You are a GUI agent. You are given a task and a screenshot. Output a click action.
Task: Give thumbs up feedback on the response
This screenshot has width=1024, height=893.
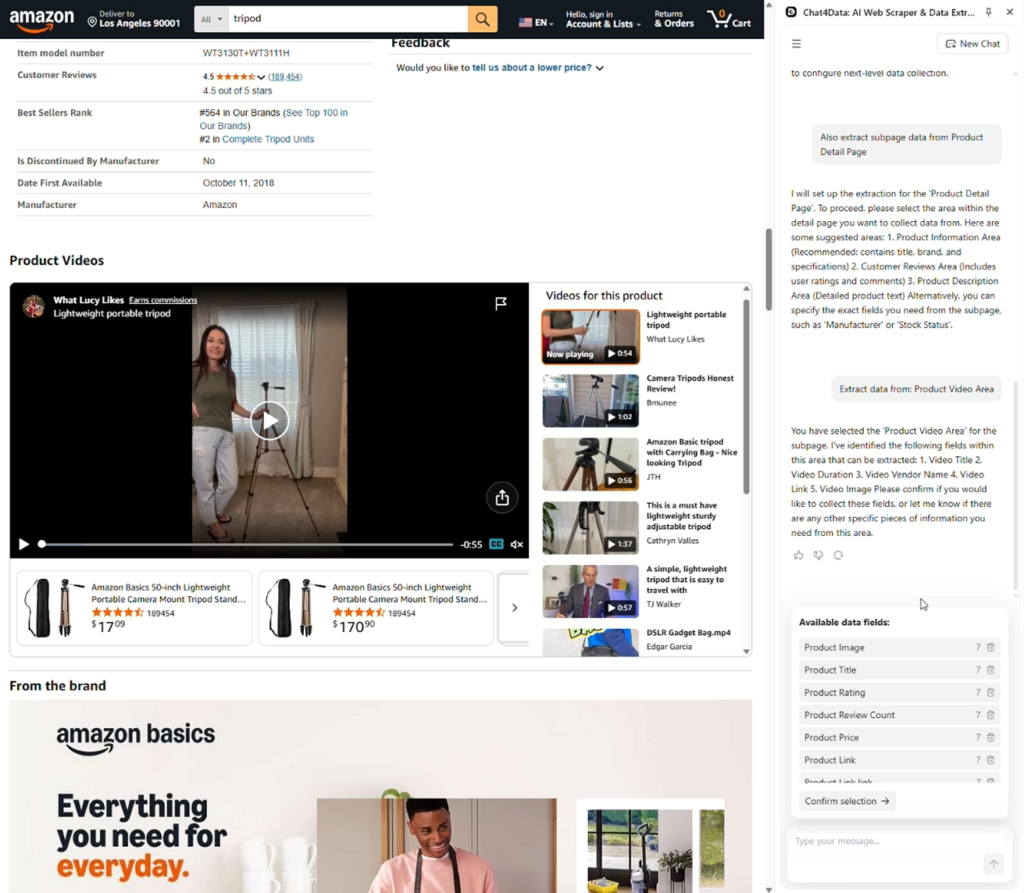pos(798,555)
